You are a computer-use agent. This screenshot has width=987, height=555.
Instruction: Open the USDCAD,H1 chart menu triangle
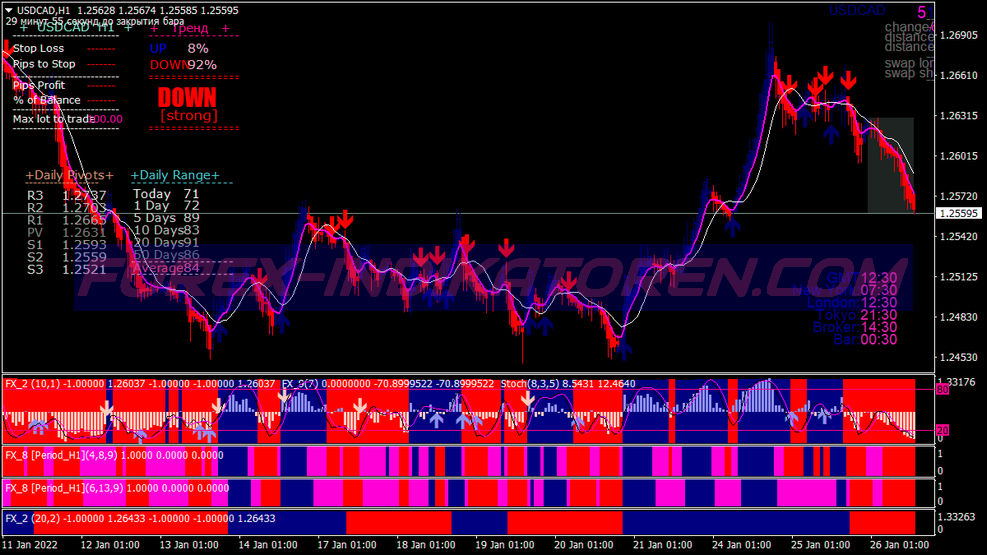[x=9, y=11]
